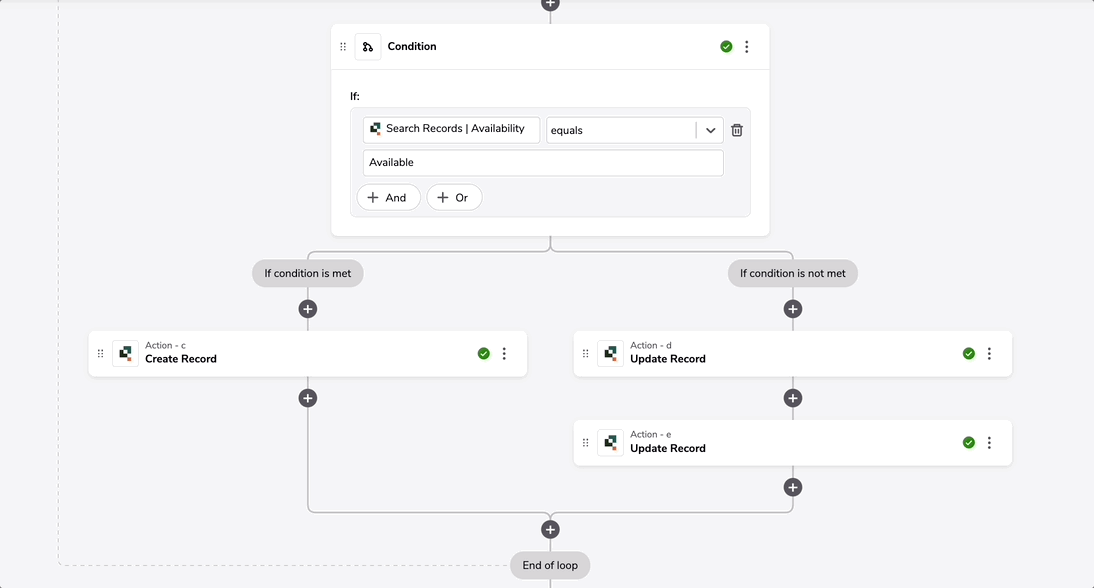The width and height of the screenshot is (1094, 588).
Task: Click green status check on Create Record
Action: click(484, 354)
